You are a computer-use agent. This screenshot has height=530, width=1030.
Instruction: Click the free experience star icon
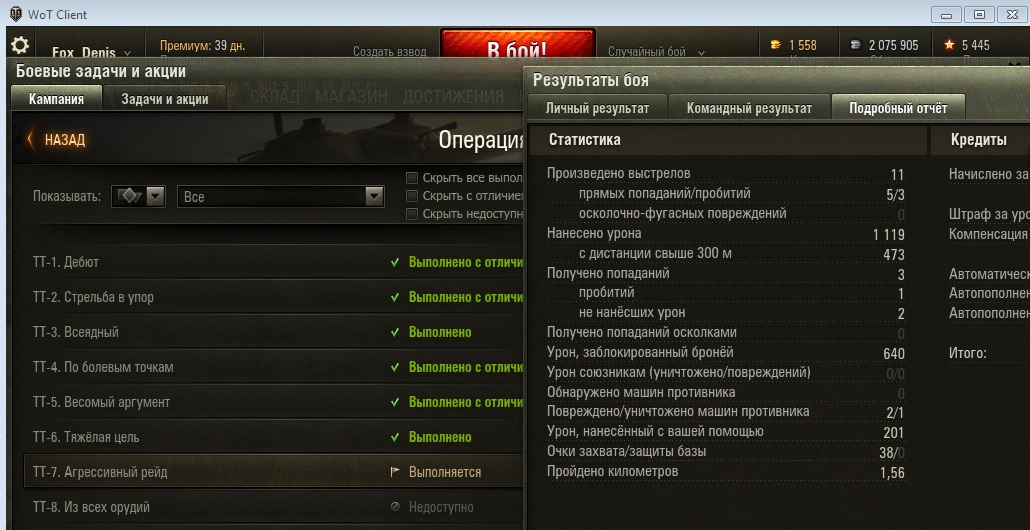pyautogui.click(x=949, y=45)
